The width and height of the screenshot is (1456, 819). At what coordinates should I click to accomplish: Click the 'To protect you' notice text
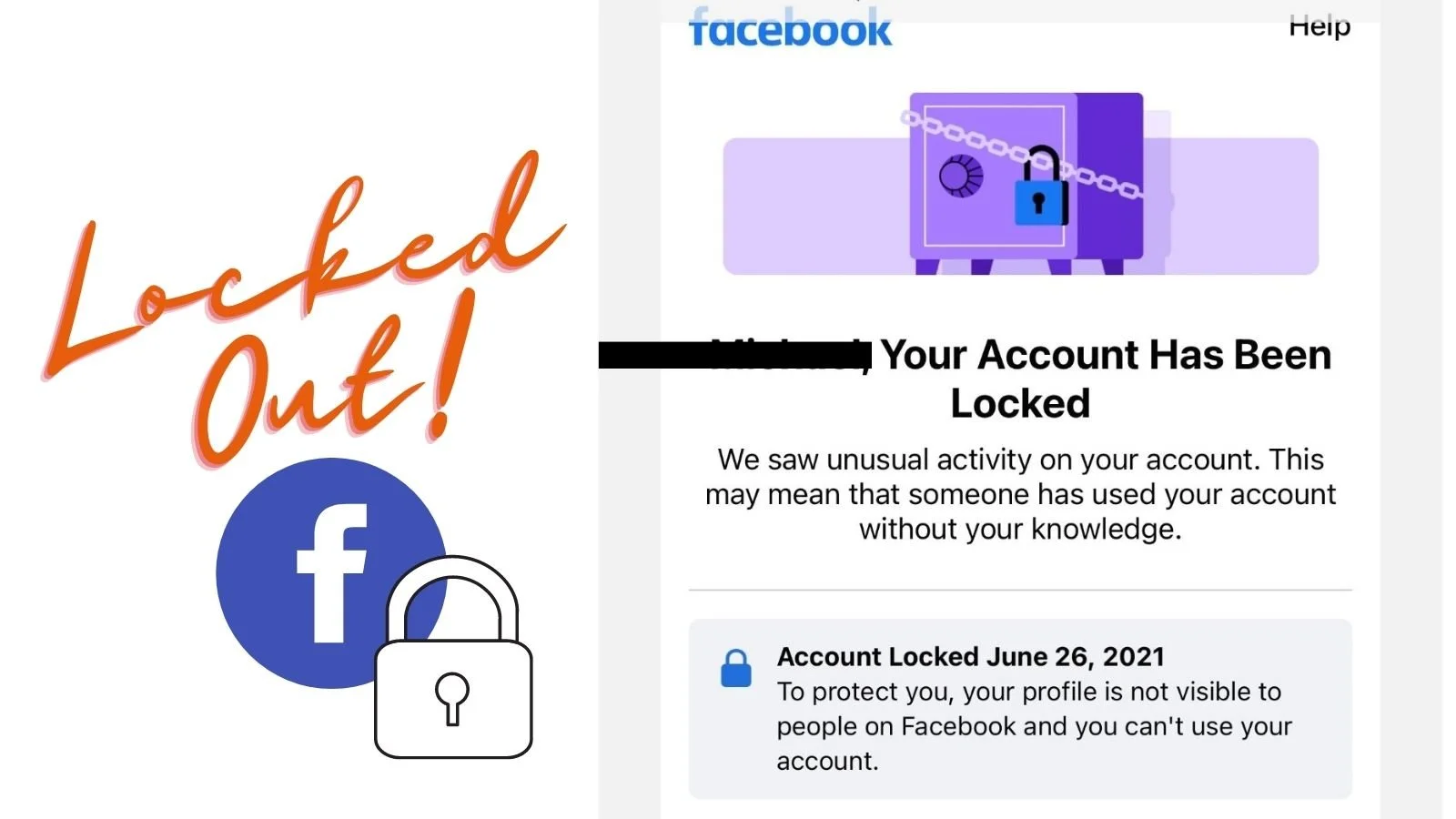tap(1035, 726)
